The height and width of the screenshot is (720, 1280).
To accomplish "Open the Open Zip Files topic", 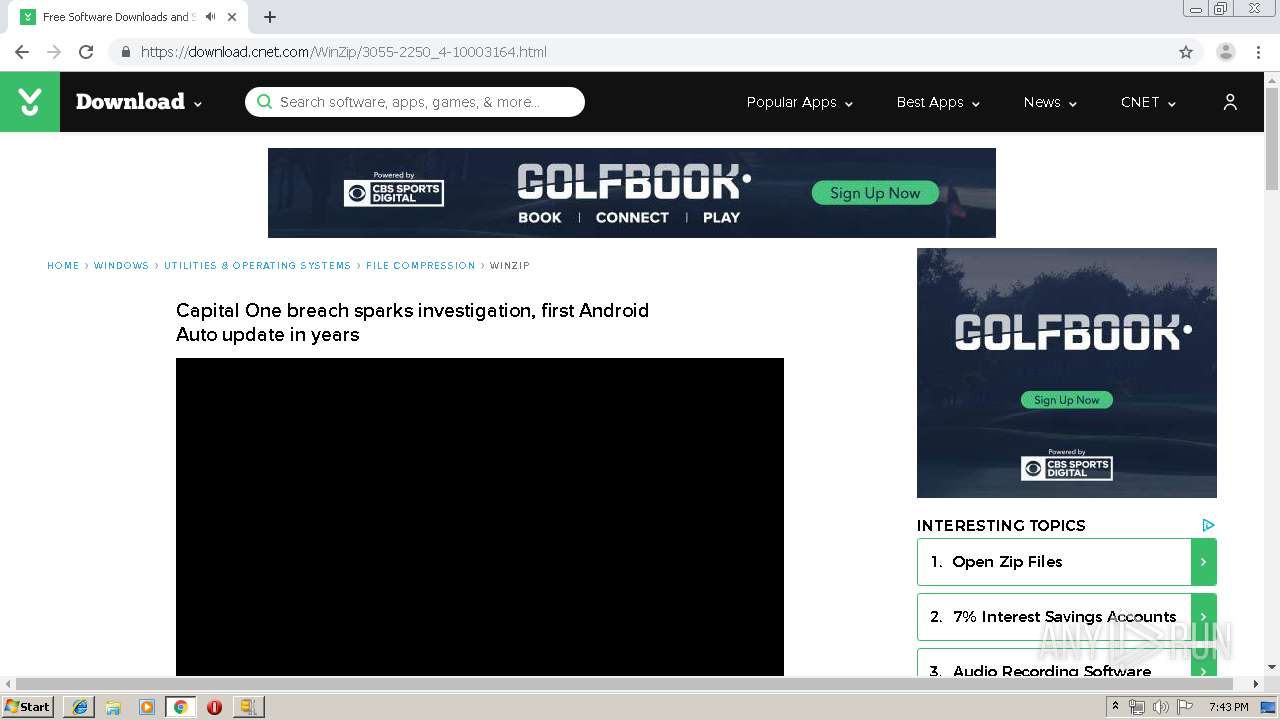I will (1054, 562).
